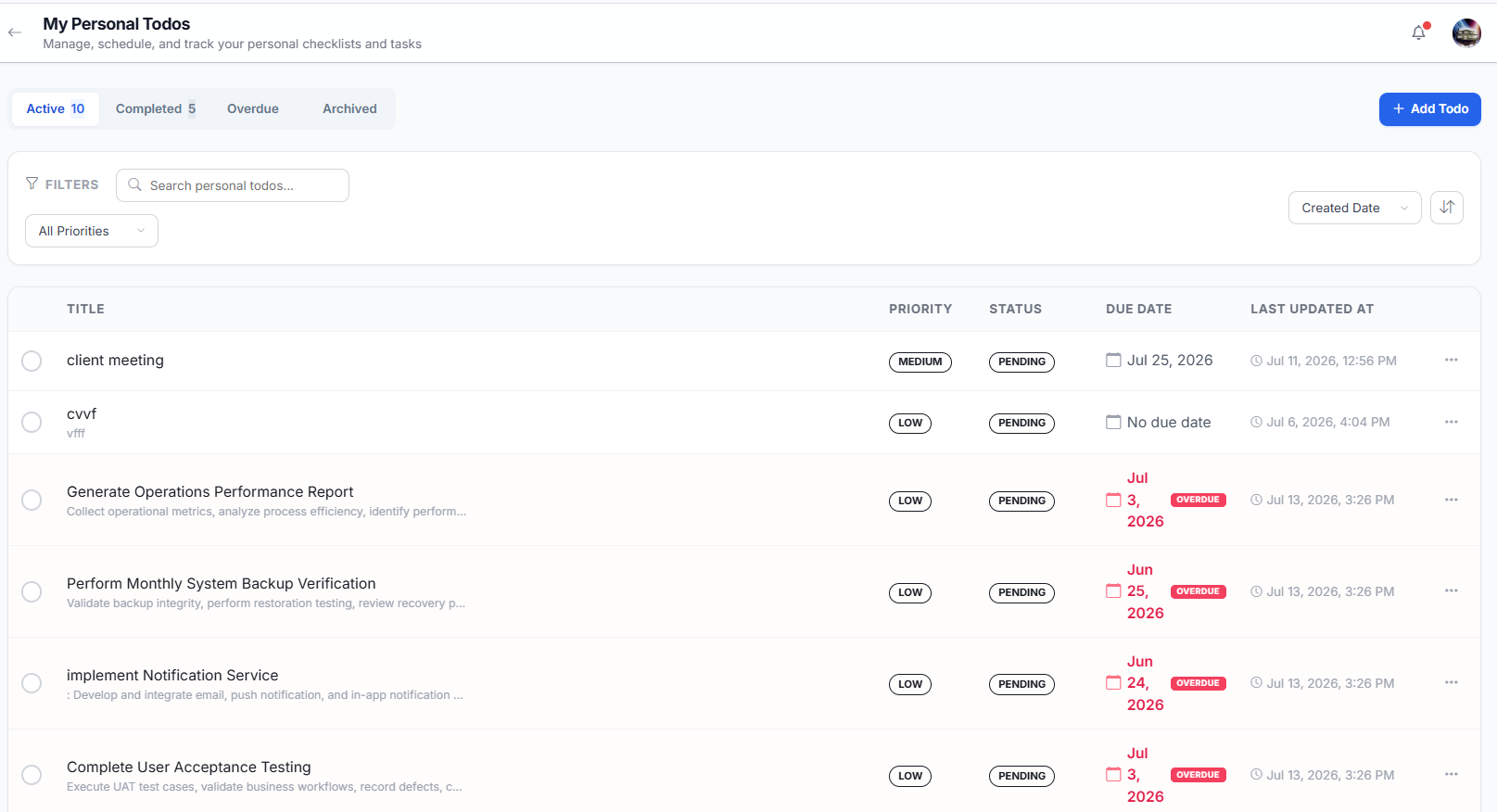Click the PENDING status of cvvf
Screen dimensions: 1497x812
click(1021, 423)
